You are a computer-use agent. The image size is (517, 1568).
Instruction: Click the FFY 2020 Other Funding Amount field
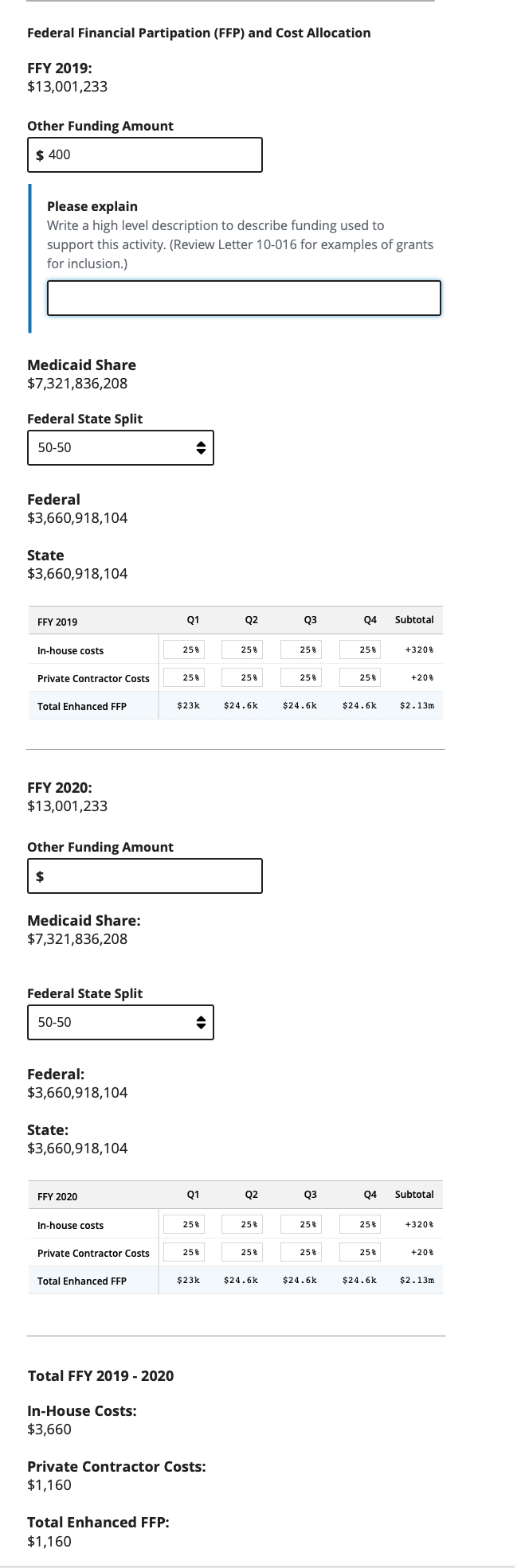click(x=145, y=876)
